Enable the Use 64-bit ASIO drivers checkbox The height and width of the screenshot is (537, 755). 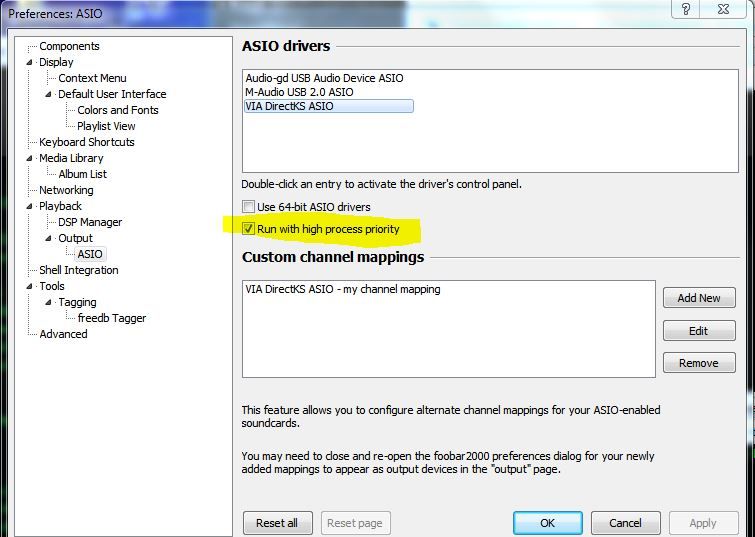(x=248, y=207)
